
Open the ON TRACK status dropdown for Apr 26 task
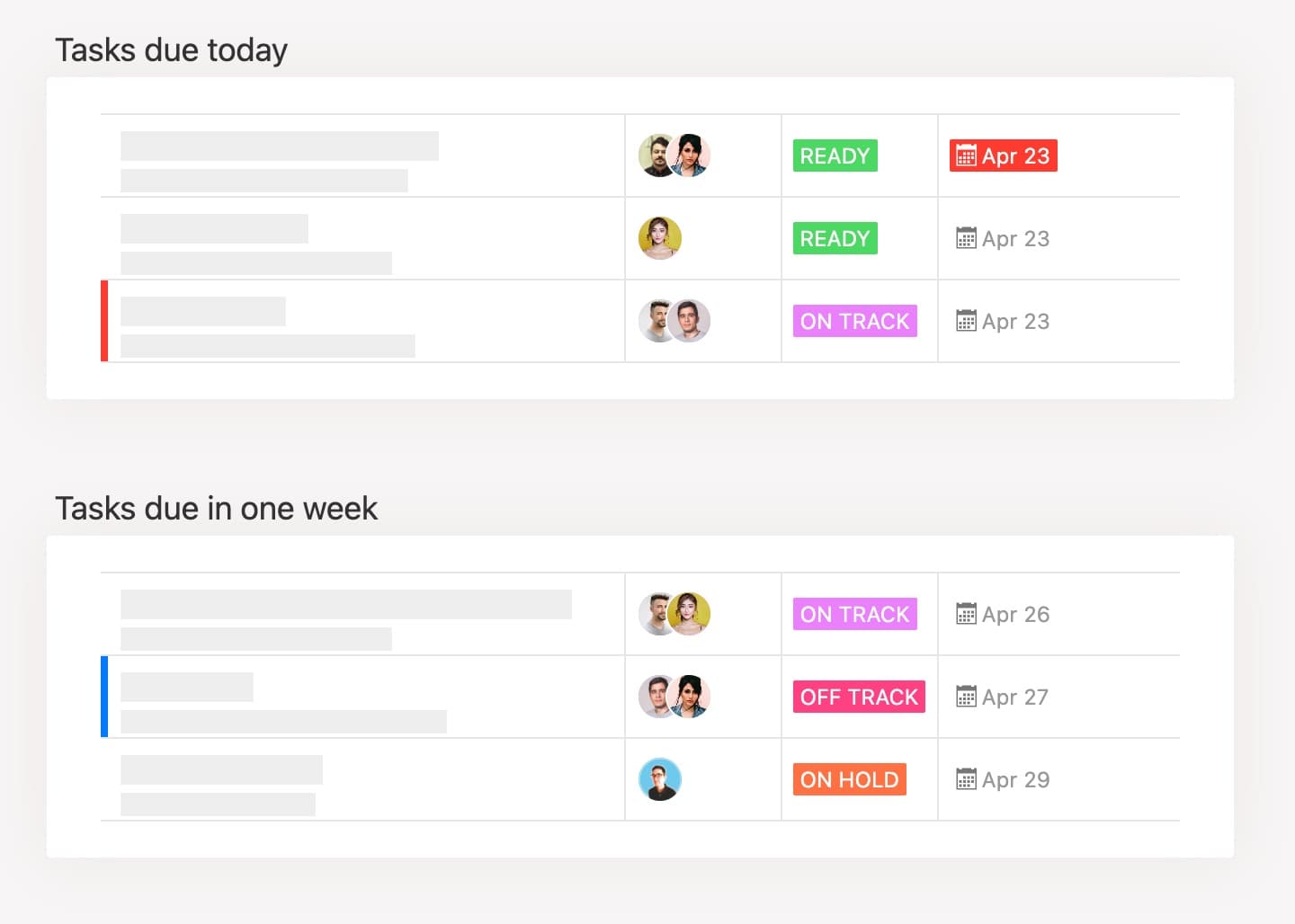click(x=853, y=614)
